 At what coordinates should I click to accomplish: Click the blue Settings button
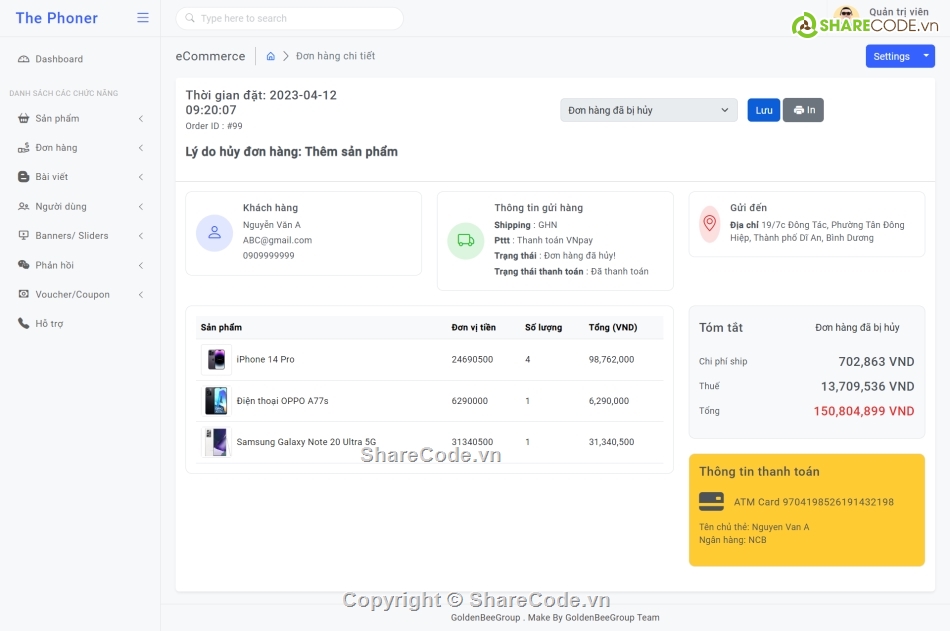pyautogui.click(x=891, y=56)
